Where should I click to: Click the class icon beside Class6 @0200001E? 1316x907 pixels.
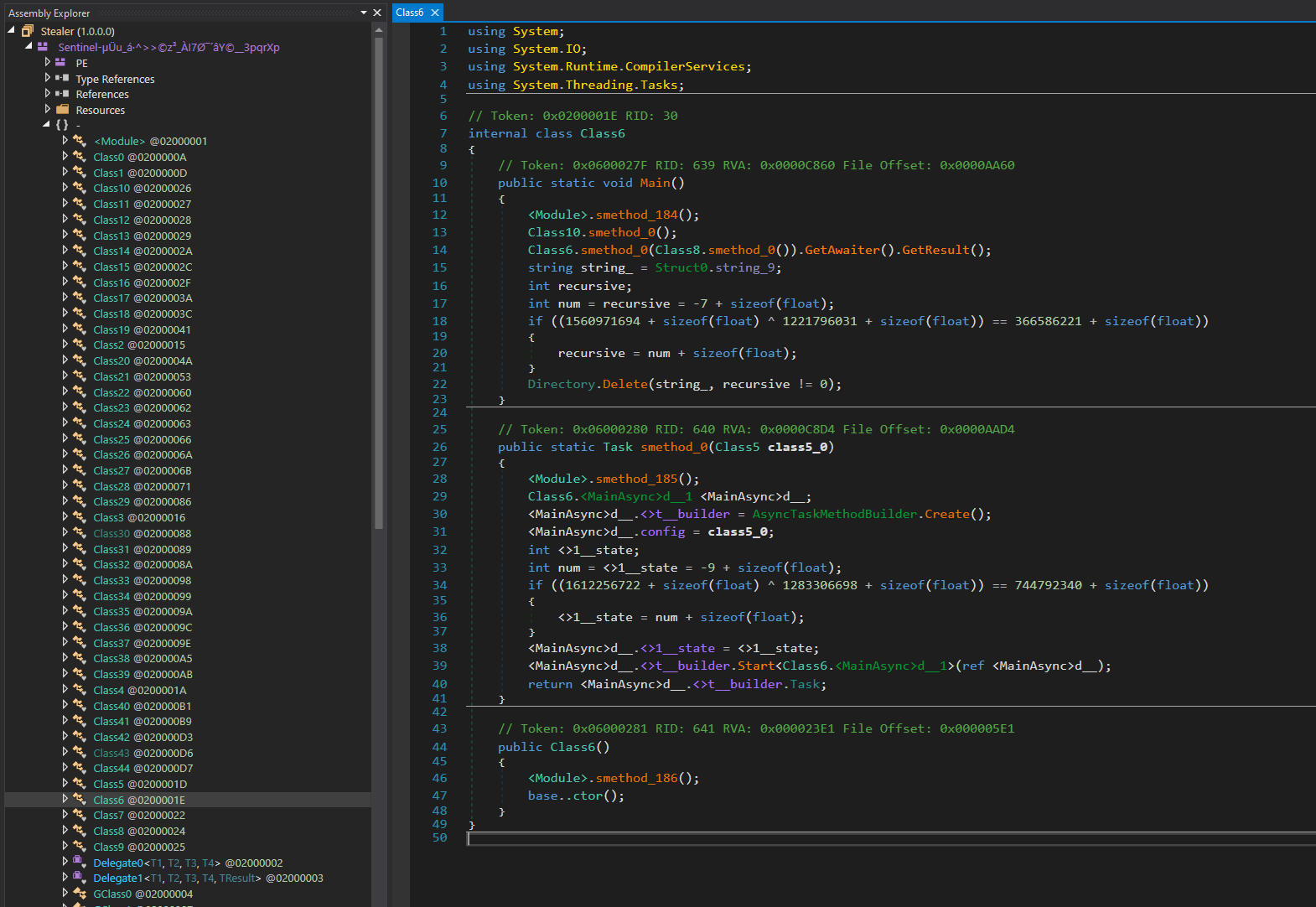click(x=80, y=800)
